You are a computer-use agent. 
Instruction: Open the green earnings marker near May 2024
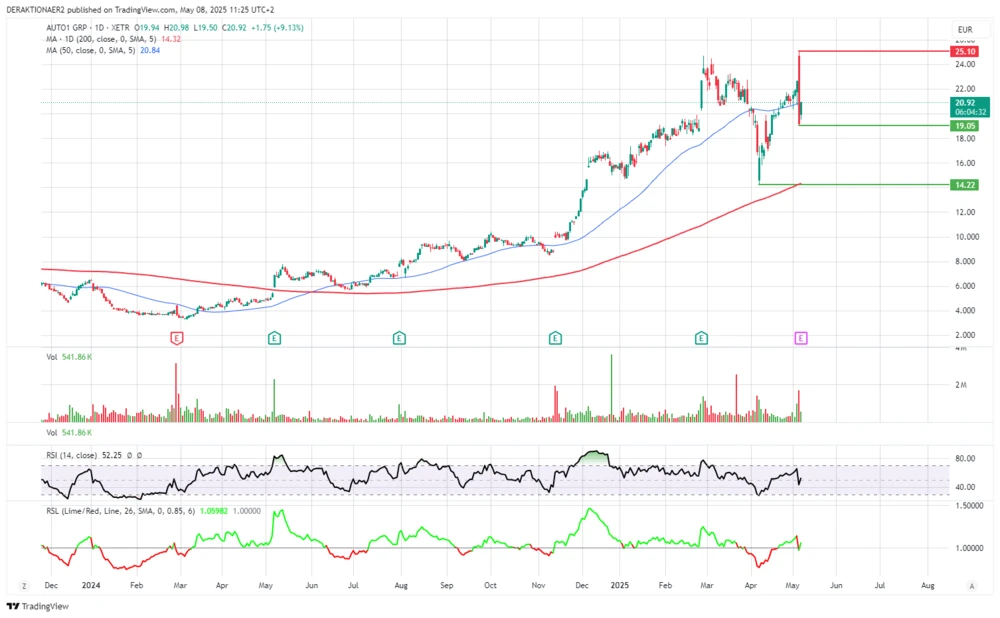tap(273, 339)
